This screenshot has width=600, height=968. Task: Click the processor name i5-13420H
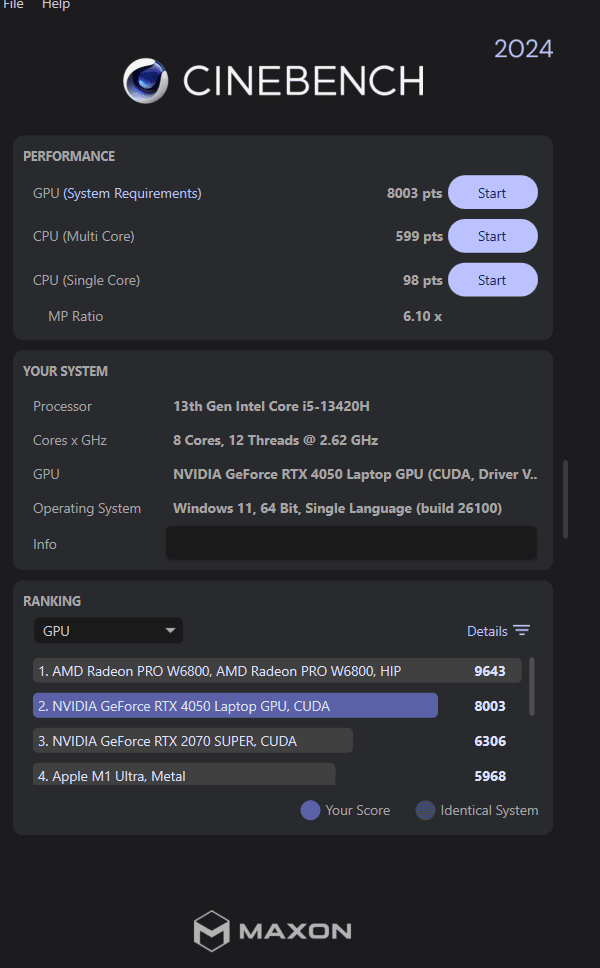272,406
